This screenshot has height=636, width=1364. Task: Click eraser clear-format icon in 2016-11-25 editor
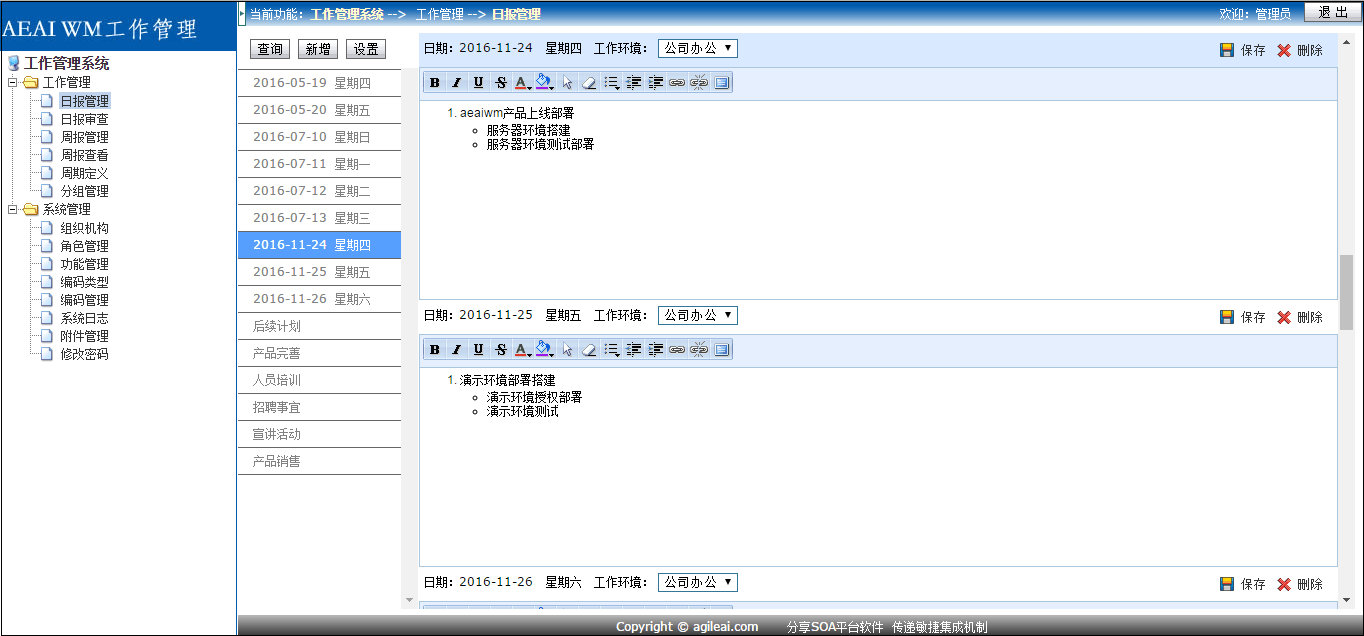(x=589, y=350)
